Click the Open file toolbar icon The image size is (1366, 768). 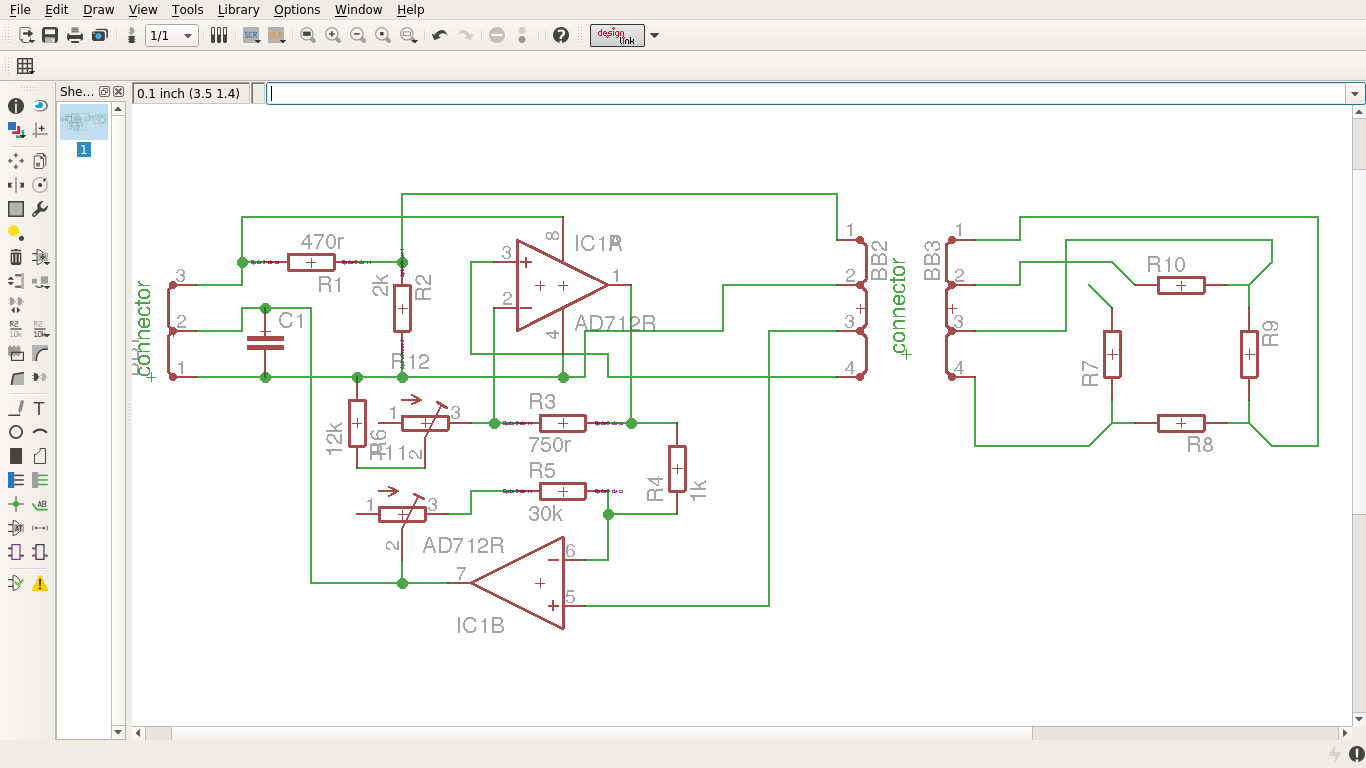(x=26, y=35)
